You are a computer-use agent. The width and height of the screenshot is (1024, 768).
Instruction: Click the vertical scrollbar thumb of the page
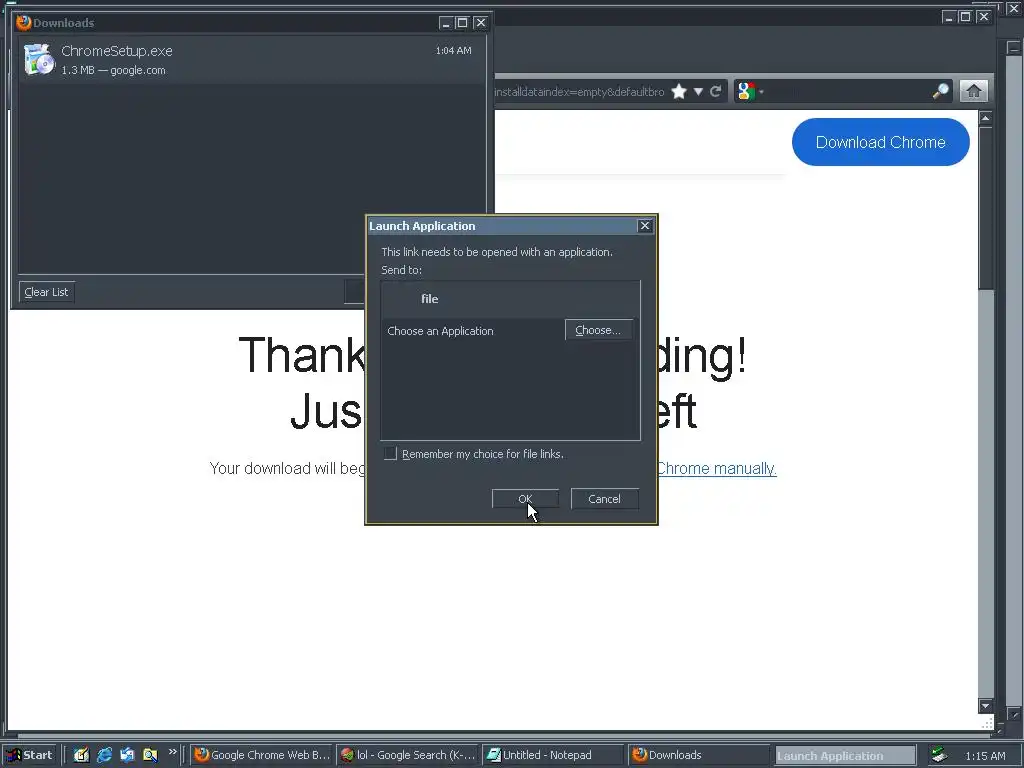click(985, 208)
